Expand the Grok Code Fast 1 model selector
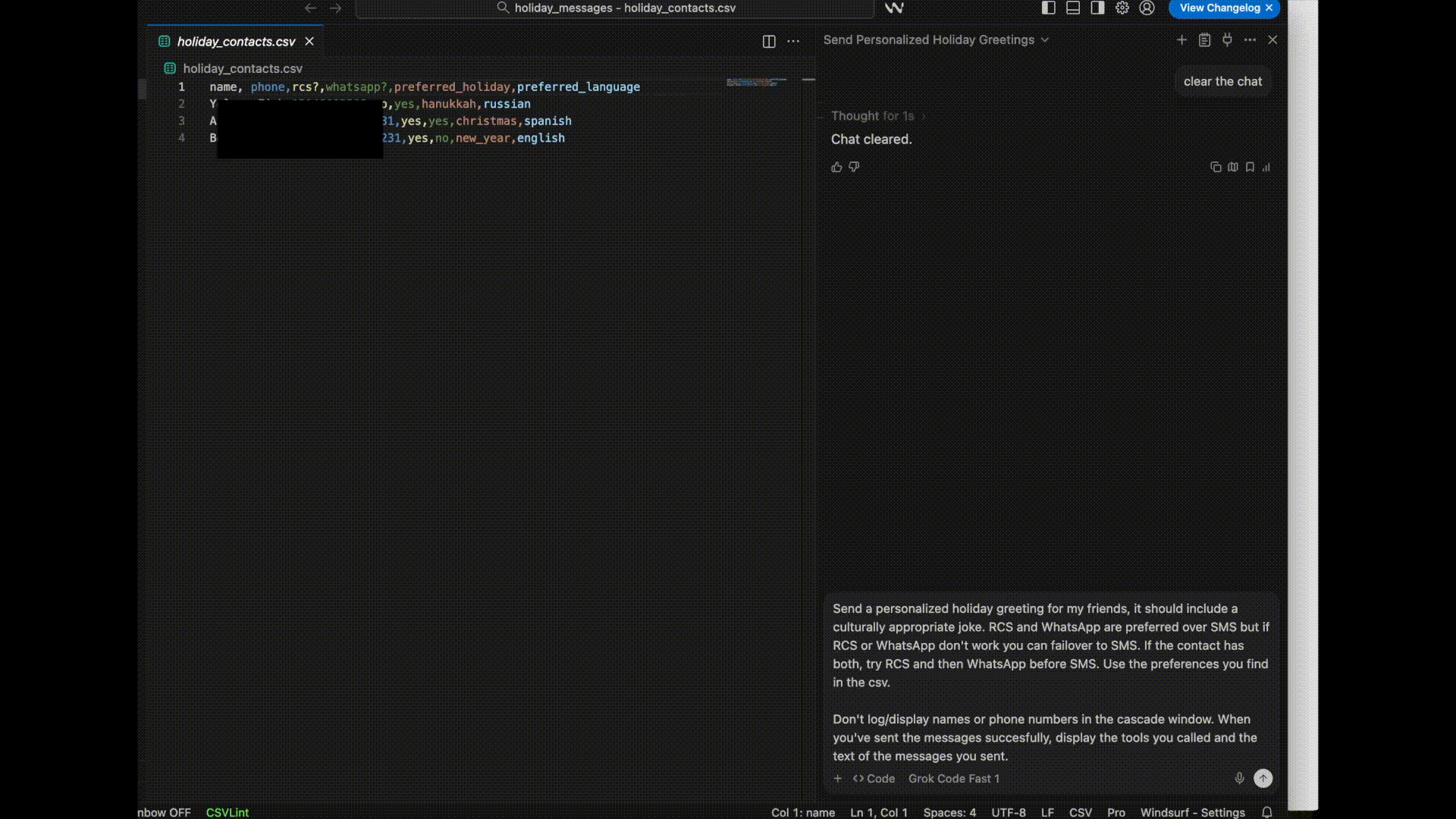This screenshot has width=1456, height=819. (954, 779)
